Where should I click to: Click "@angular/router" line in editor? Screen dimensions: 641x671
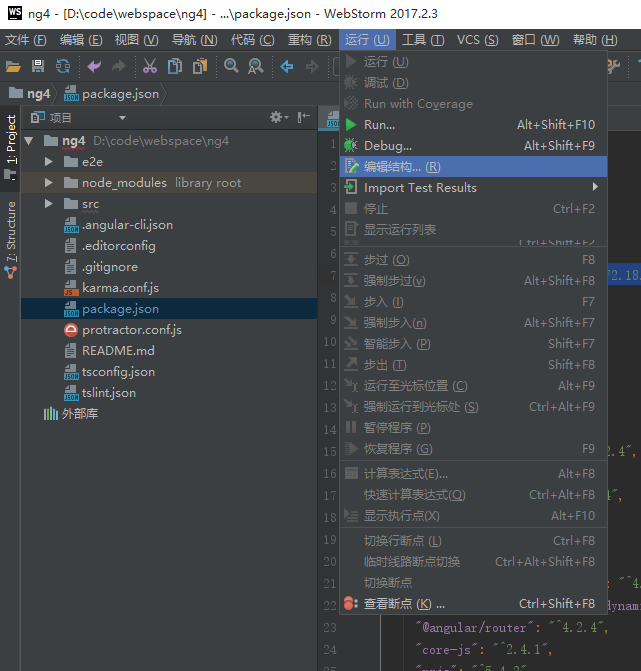coord(511,628)
